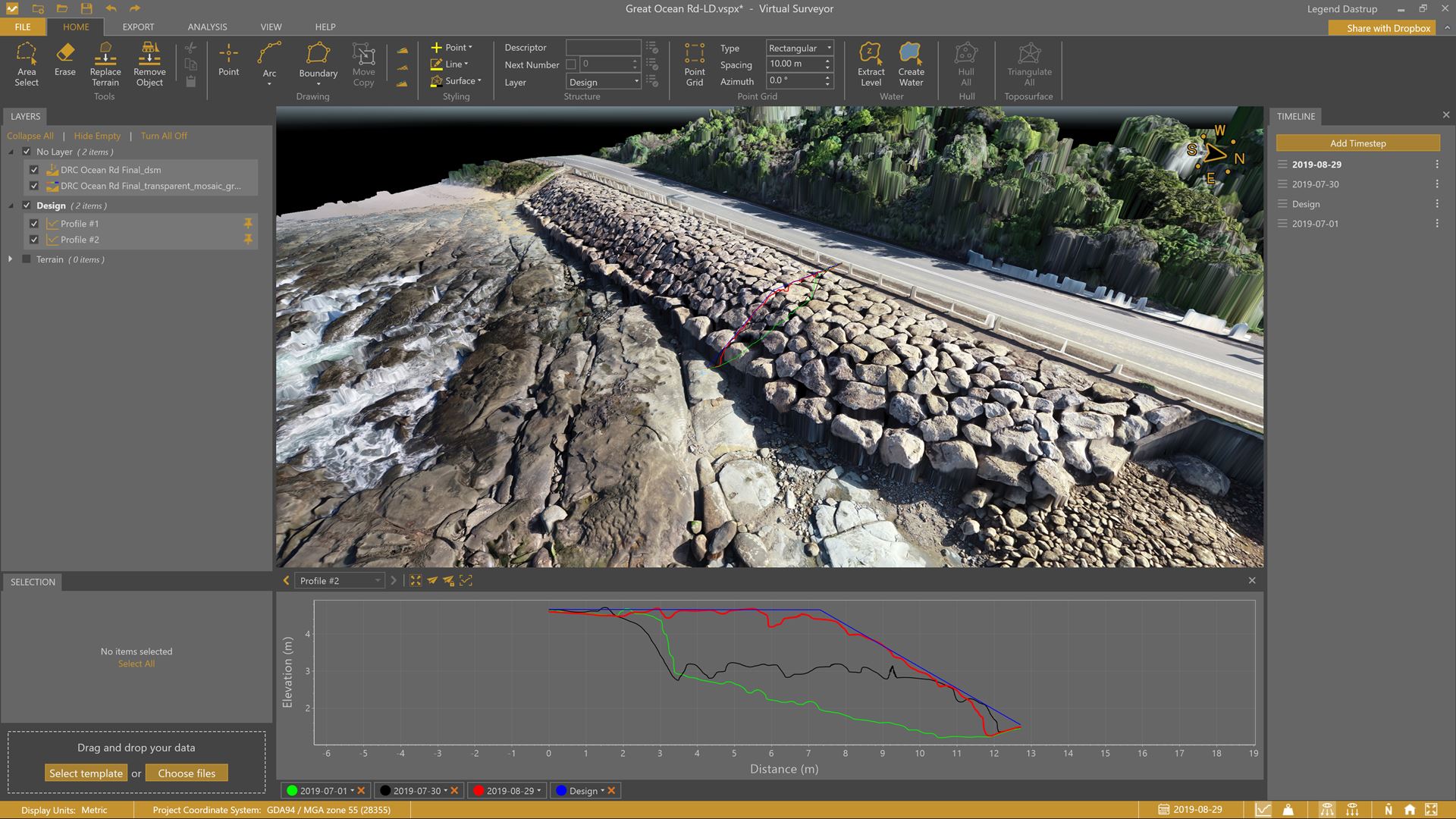
Task: Select the Area Select tool
Action: [x=27, y=64]
